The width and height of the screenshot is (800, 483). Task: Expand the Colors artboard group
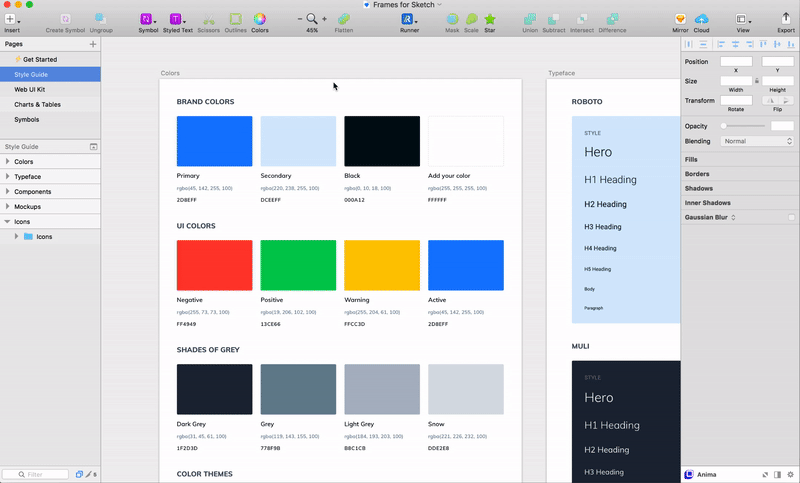tap(8, 162)
